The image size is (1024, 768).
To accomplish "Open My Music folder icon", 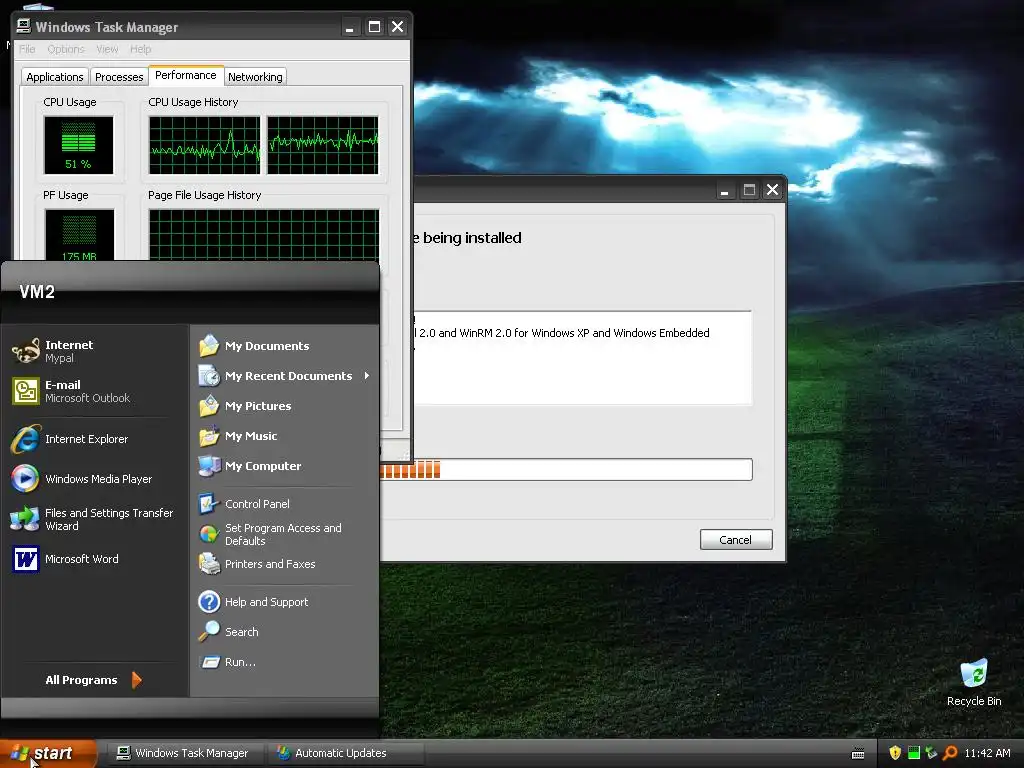I will [x=209, y=436].
